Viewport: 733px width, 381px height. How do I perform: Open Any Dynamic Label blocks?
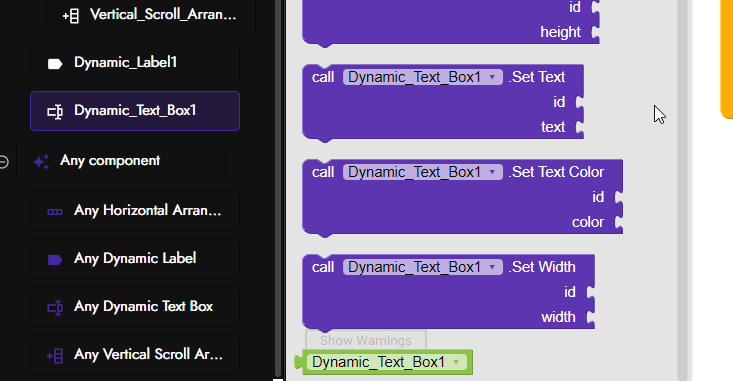coord(135,259)
